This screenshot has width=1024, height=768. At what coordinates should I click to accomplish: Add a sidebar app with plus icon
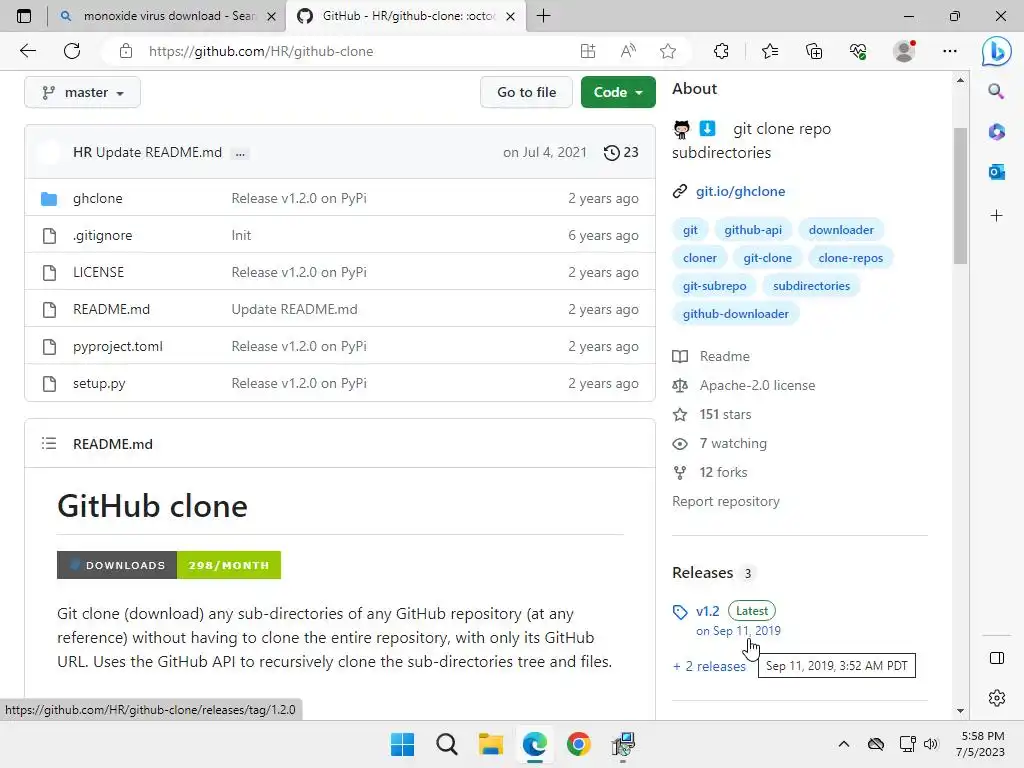point(996,216)
